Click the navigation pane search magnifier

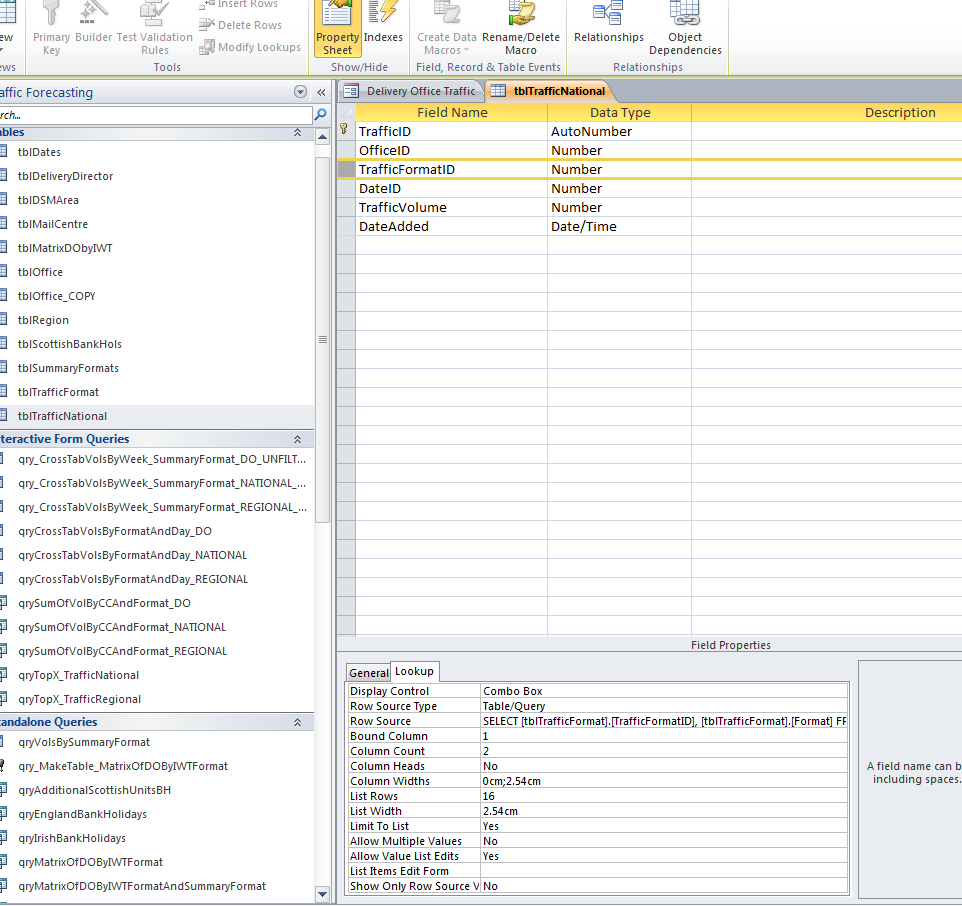point(321,115)
